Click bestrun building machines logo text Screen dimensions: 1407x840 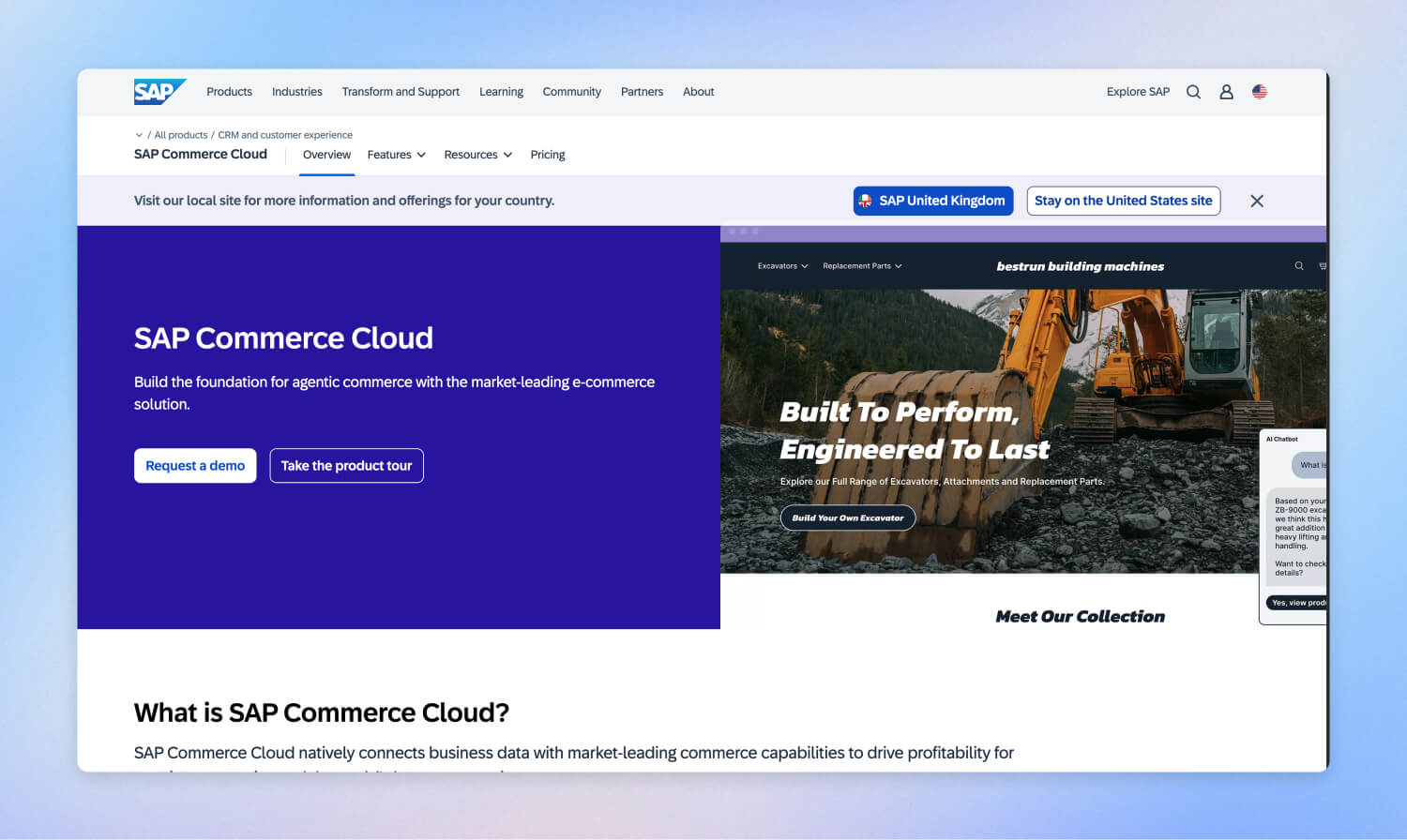coord(1081,266)
